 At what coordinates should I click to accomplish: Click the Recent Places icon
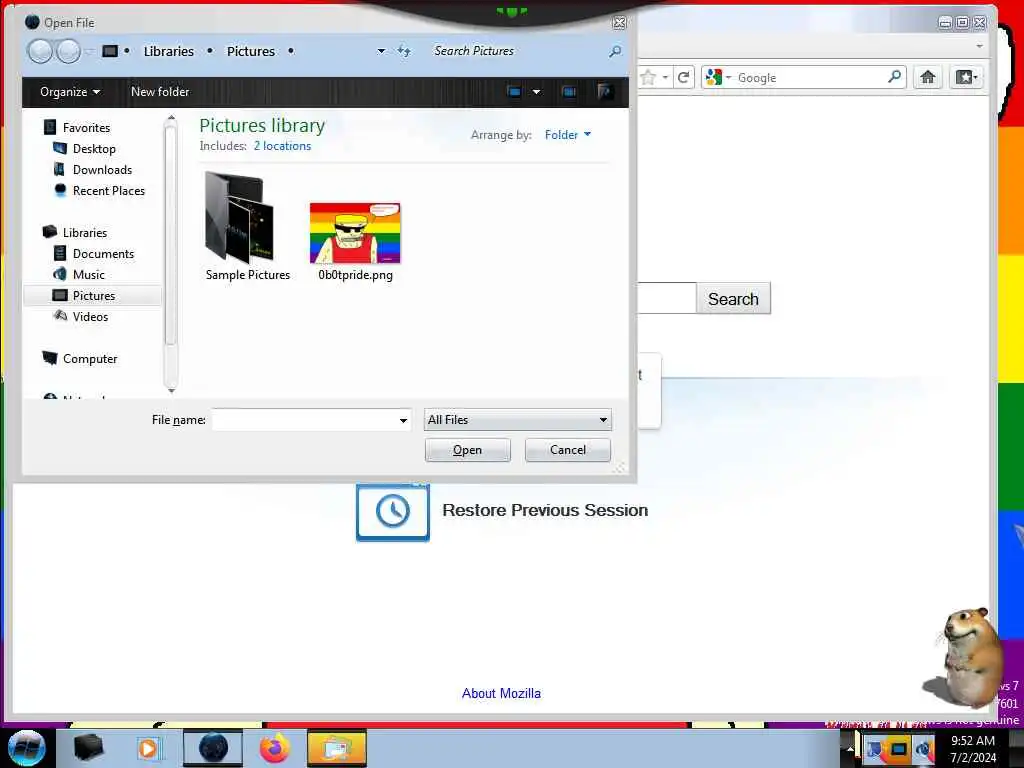(60, 190)
